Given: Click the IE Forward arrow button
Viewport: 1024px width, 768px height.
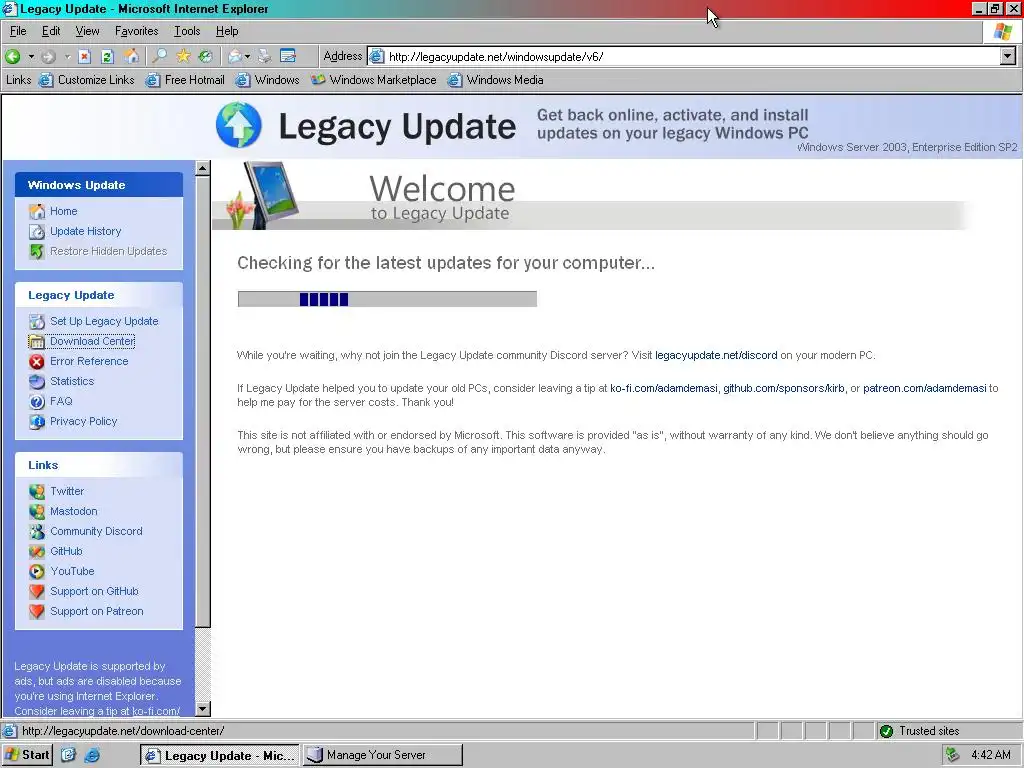Looking at the screenshot, I should click(48, 57).
